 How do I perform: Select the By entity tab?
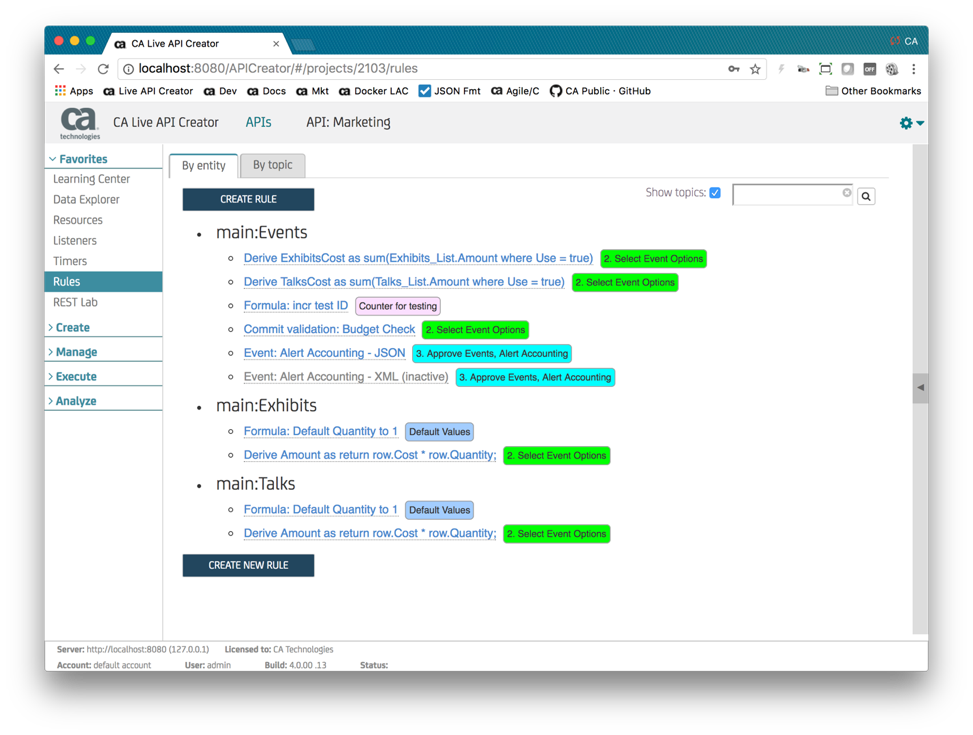[x=204, y=166]
